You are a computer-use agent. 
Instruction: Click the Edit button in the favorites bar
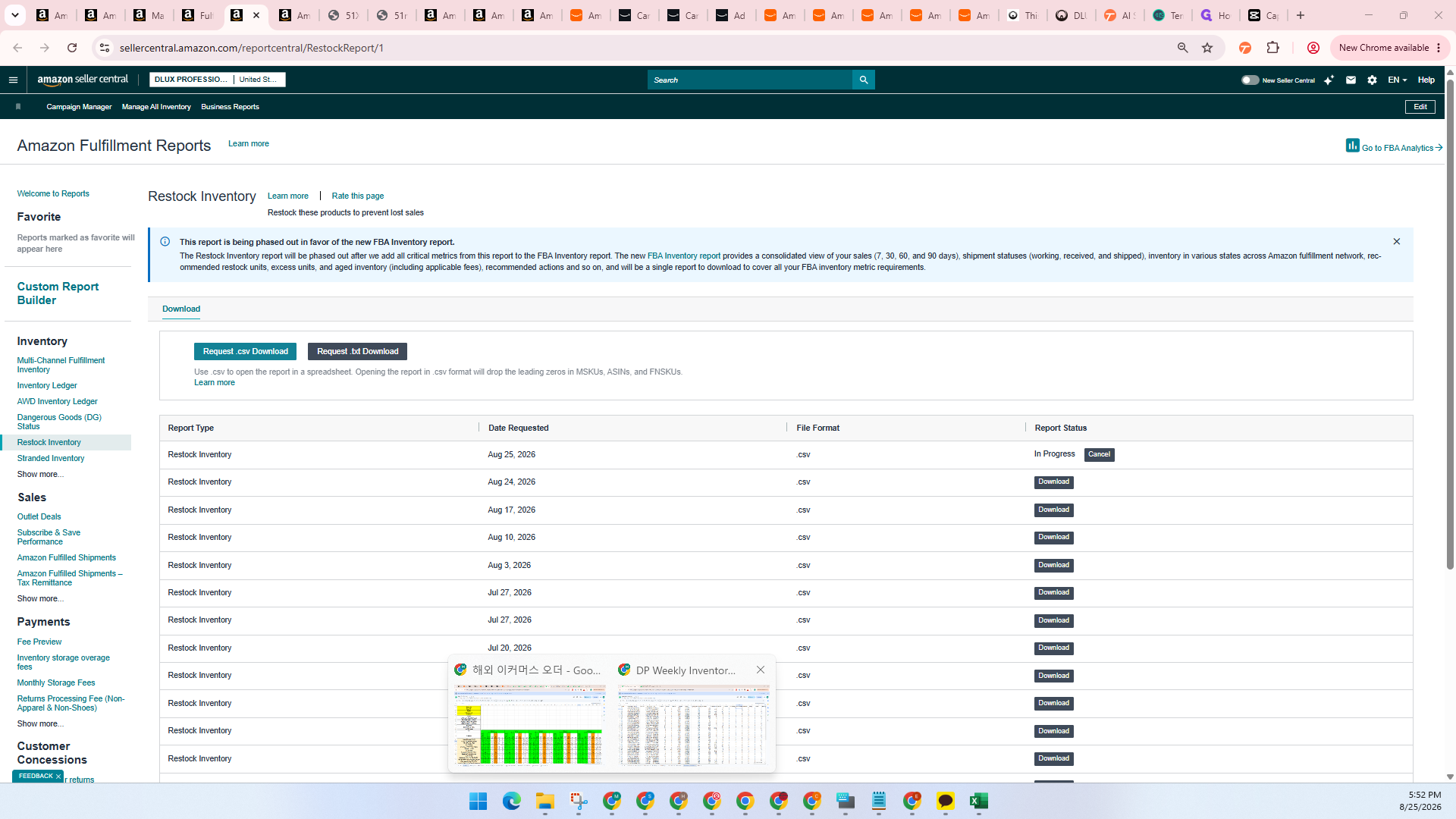click(x=1420, y=107)
